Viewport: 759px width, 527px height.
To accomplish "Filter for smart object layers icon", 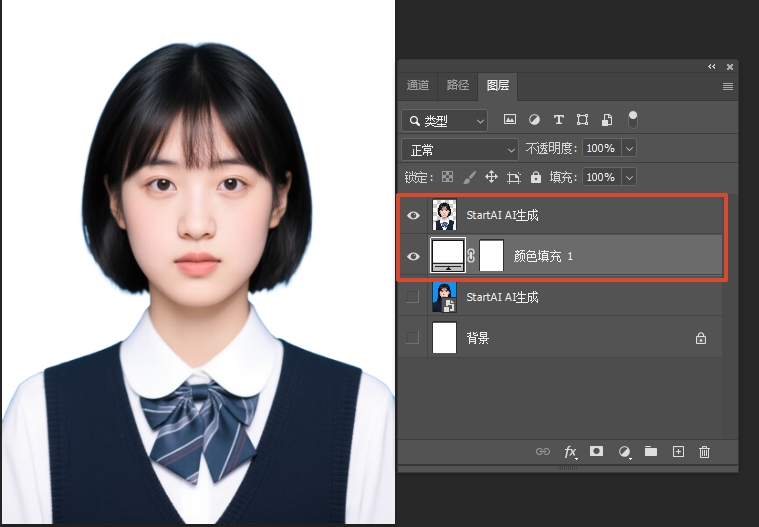I will point(607,120).
